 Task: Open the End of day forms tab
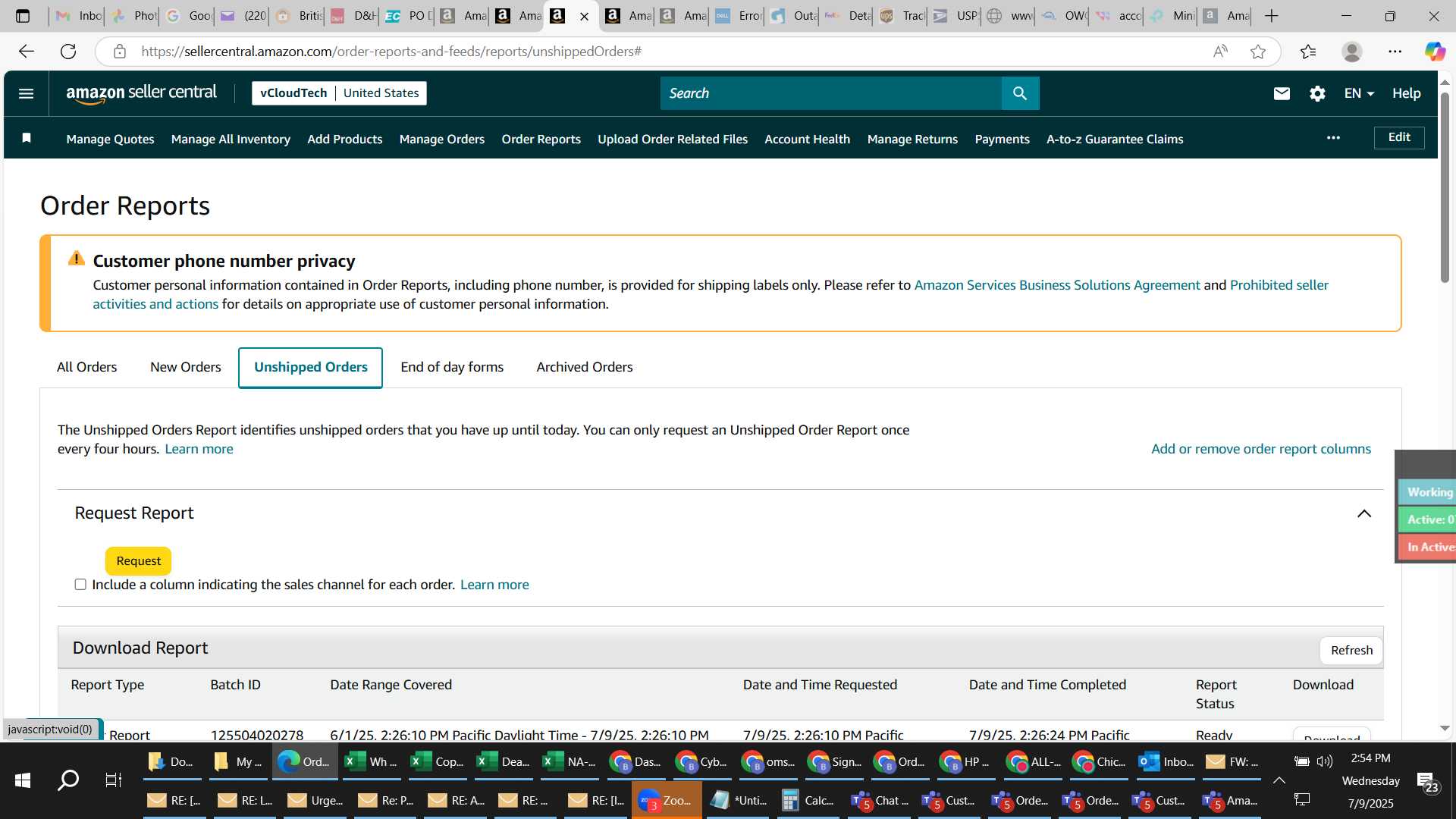pos(452,367)
